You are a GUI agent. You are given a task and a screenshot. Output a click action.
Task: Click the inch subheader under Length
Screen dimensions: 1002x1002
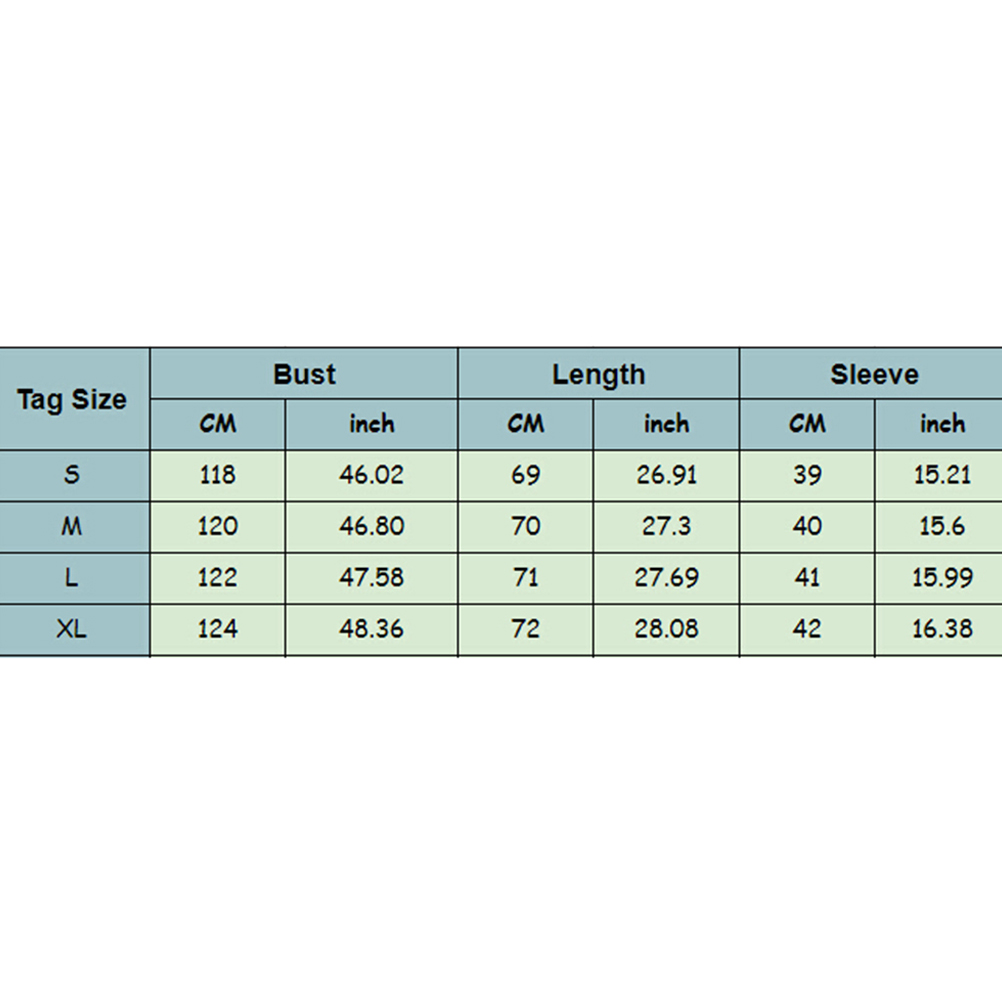(666, 424)
